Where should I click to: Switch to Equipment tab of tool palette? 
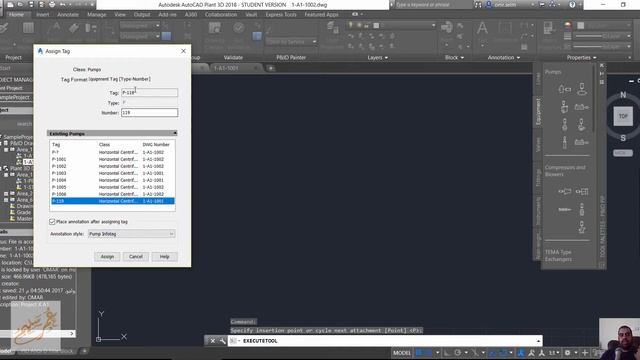(x=538, y=111)
